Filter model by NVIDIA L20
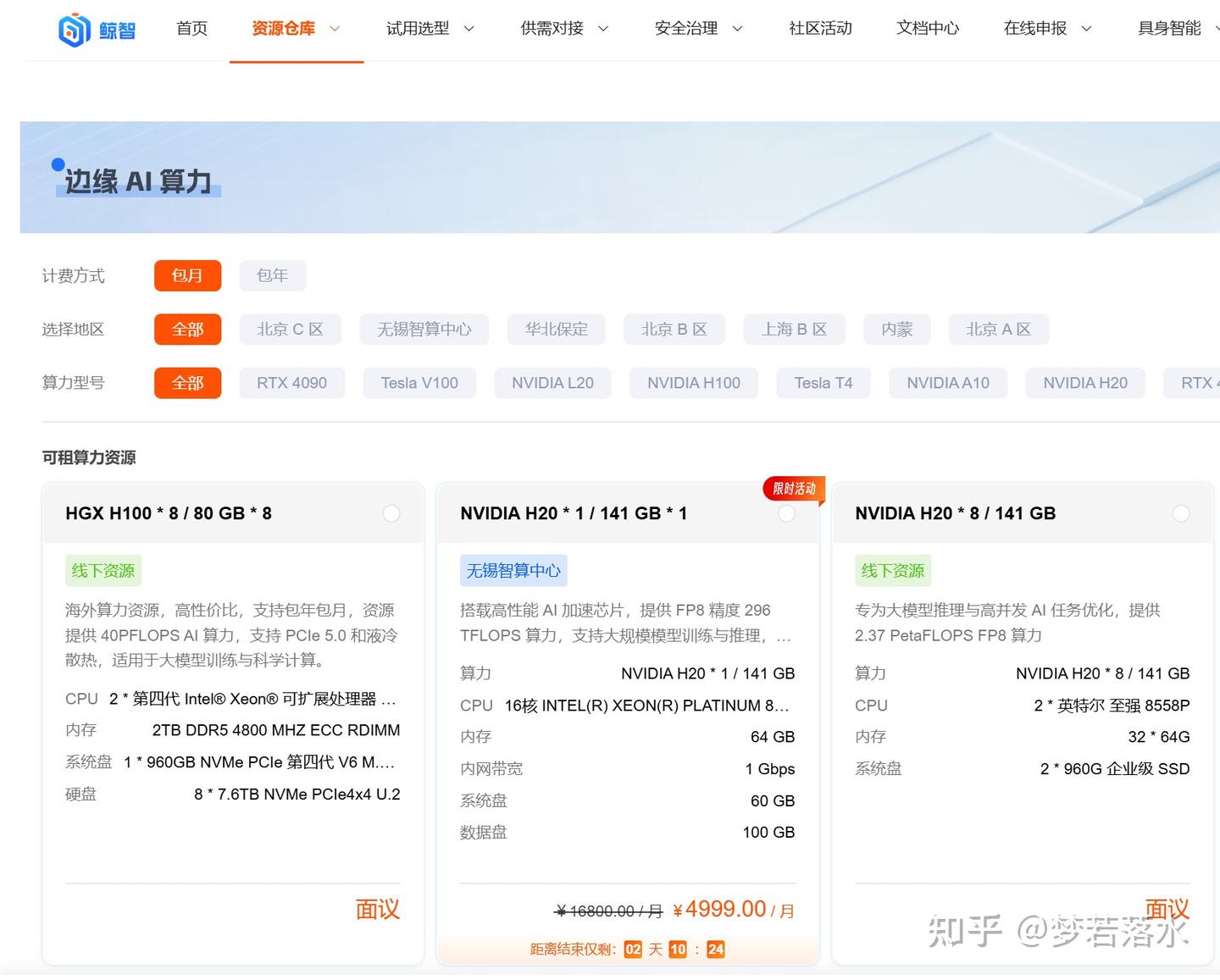This screenshot has width=1220, height=980. point(552,383)
